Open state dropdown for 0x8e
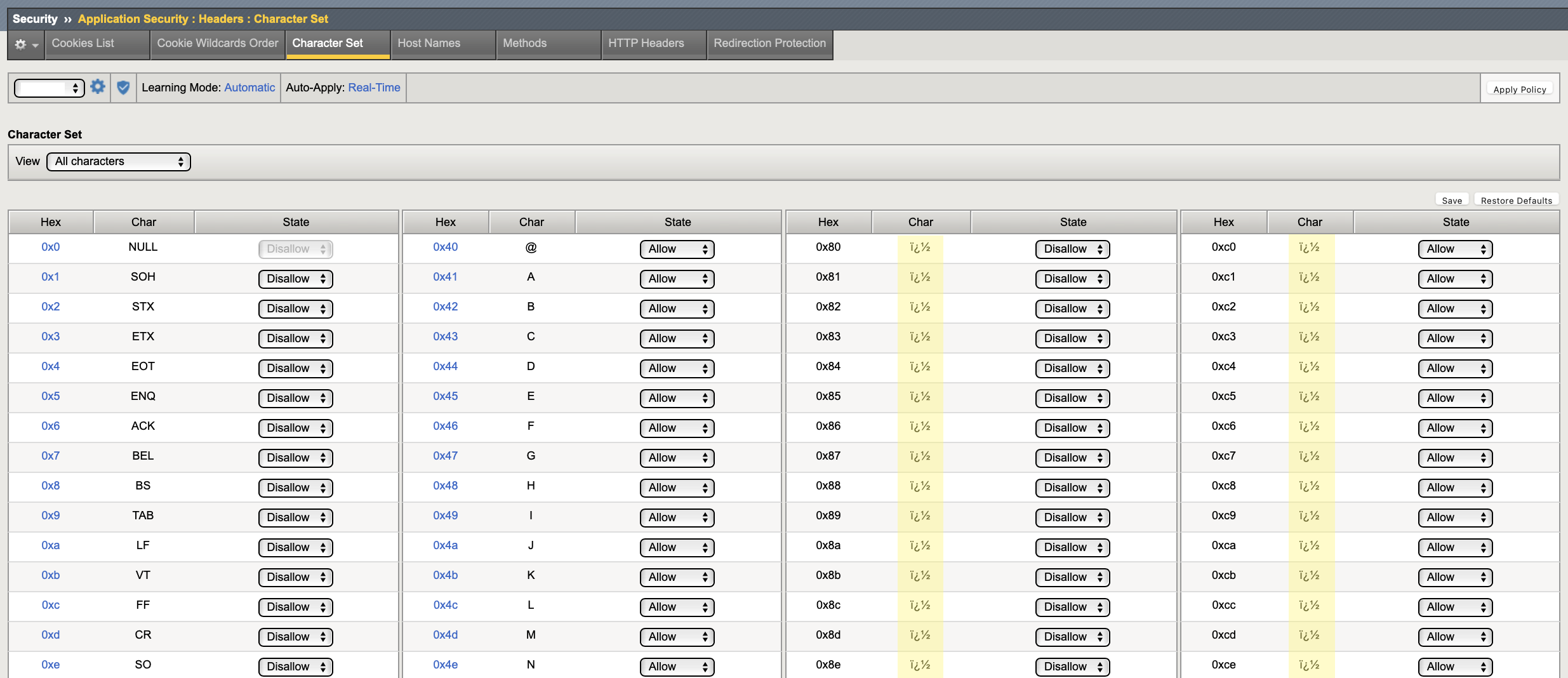1568x678 pixels. (1073, 667)
